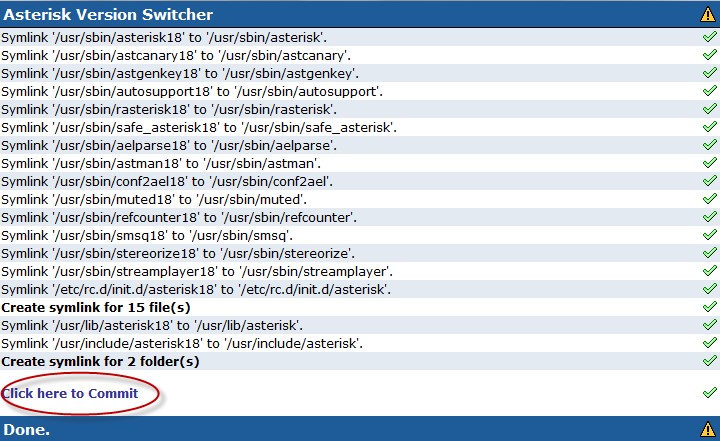Select the autosupport18 symlink message text

click(x=192, y=91)
